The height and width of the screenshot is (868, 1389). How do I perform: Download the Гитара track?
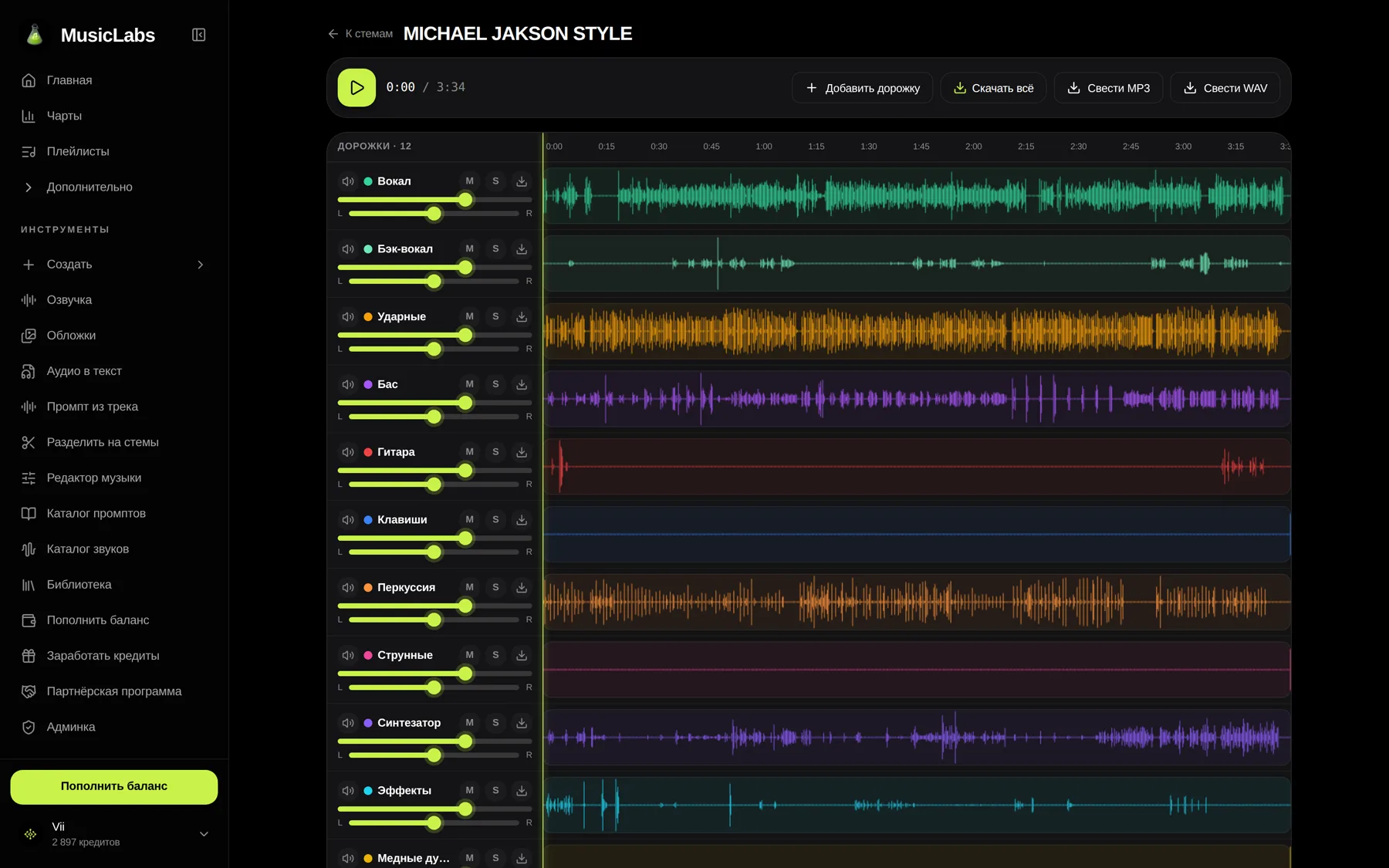[522, 452]
